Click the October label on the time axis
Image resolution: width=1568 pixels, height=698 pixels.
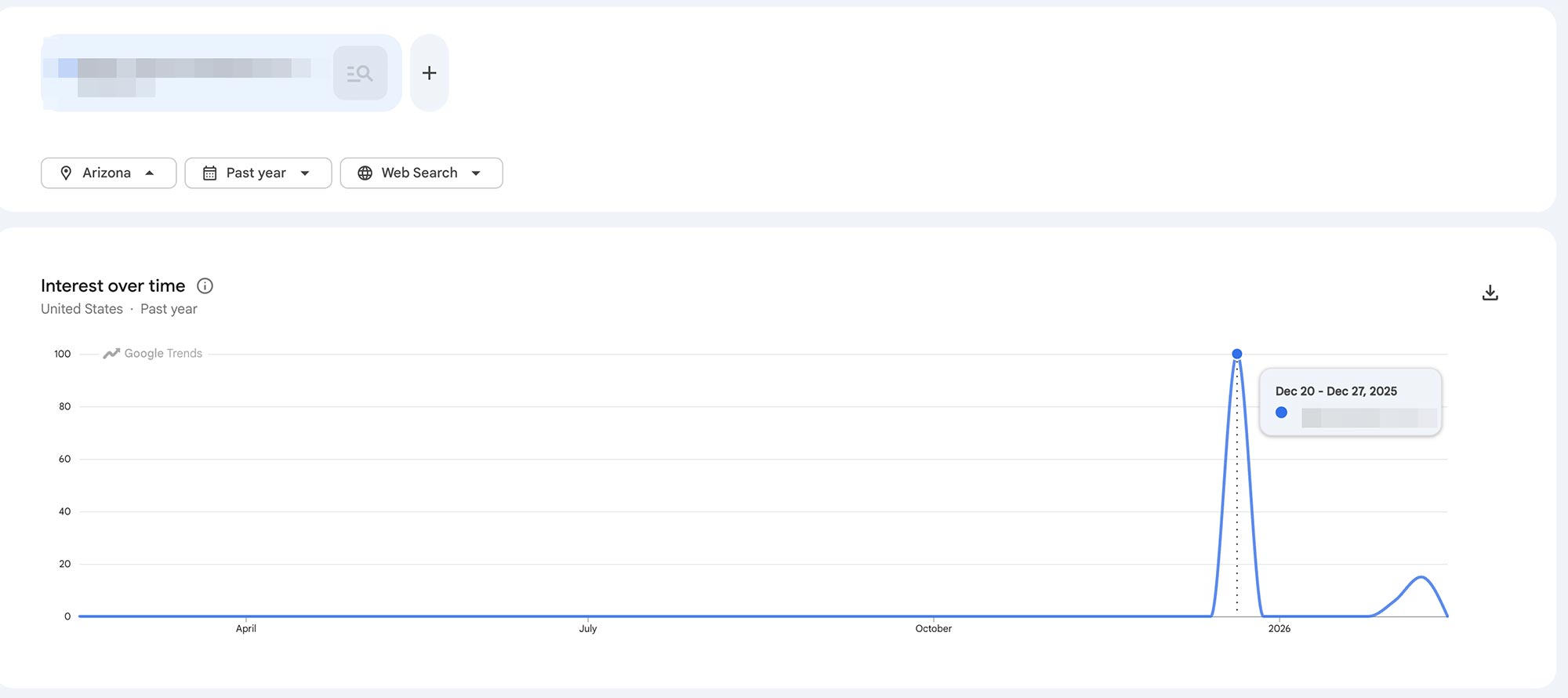point(933,629)
